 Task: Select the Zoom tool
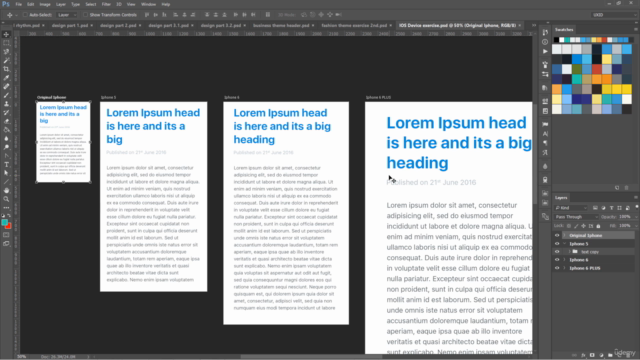(x=6, y=199)
